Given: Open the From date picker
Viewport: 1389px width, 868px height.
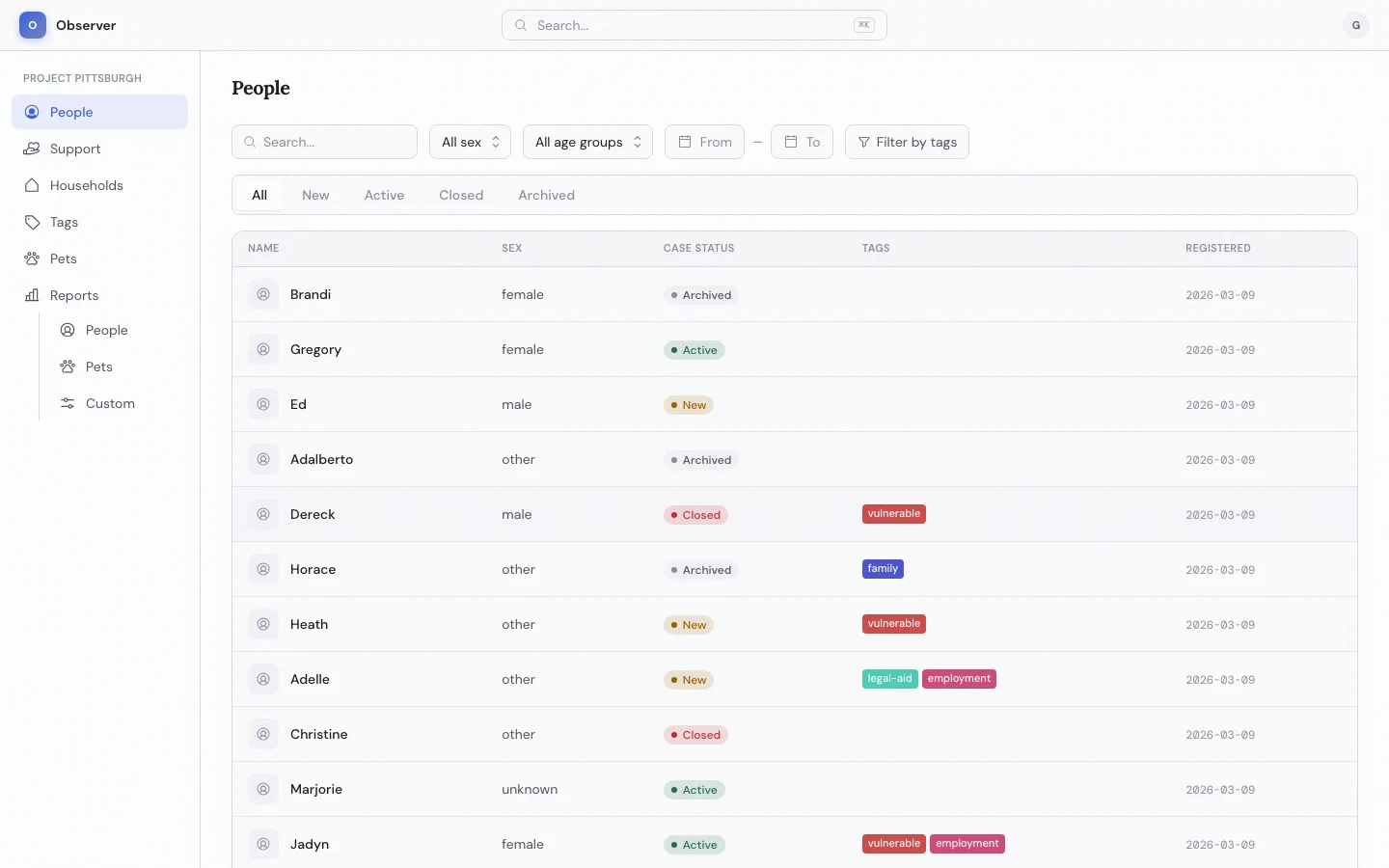Looking at the screenshot, I should click(704, 142).
